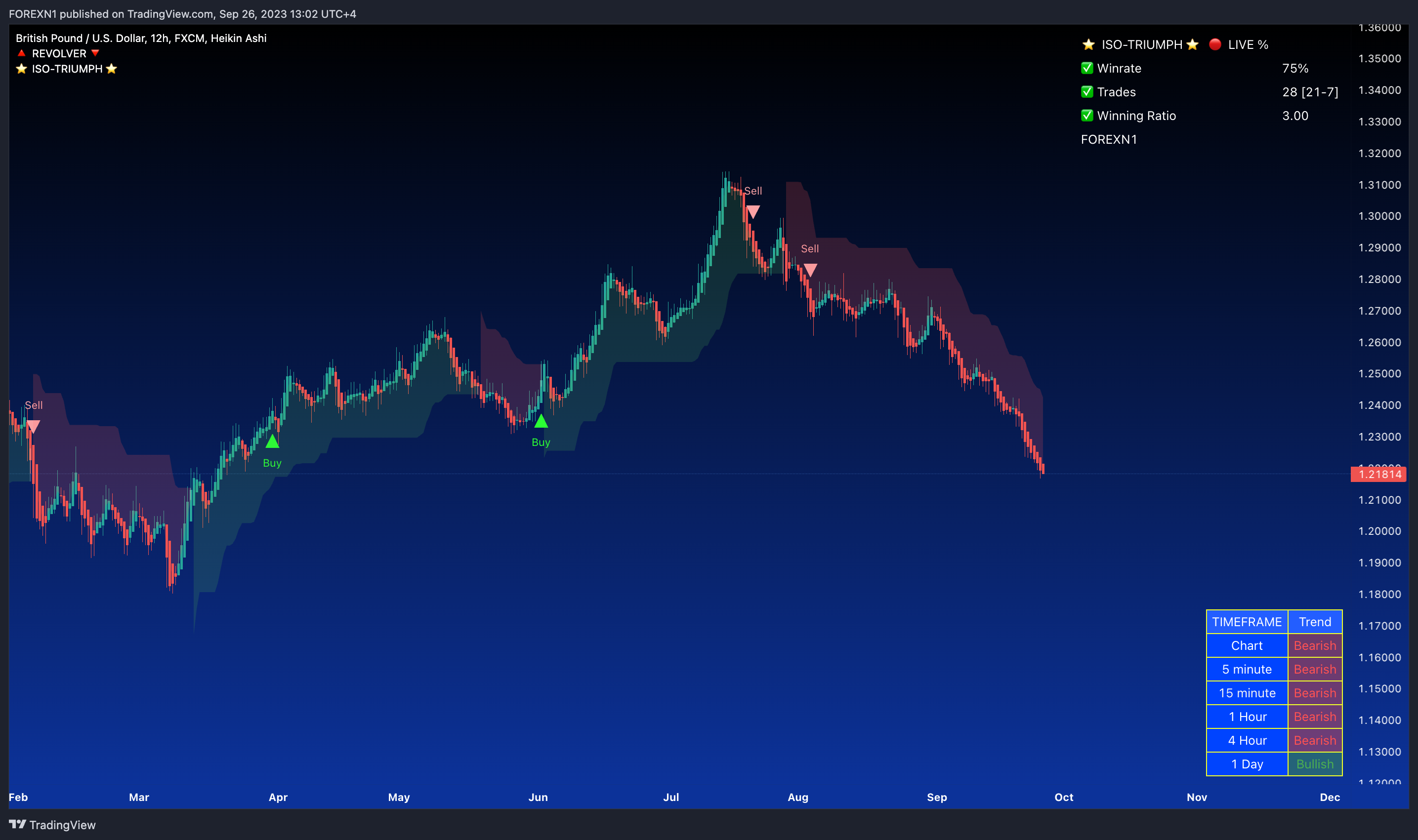
Task: Click the green check beside Winrate
Action: tap(1086, 68)
